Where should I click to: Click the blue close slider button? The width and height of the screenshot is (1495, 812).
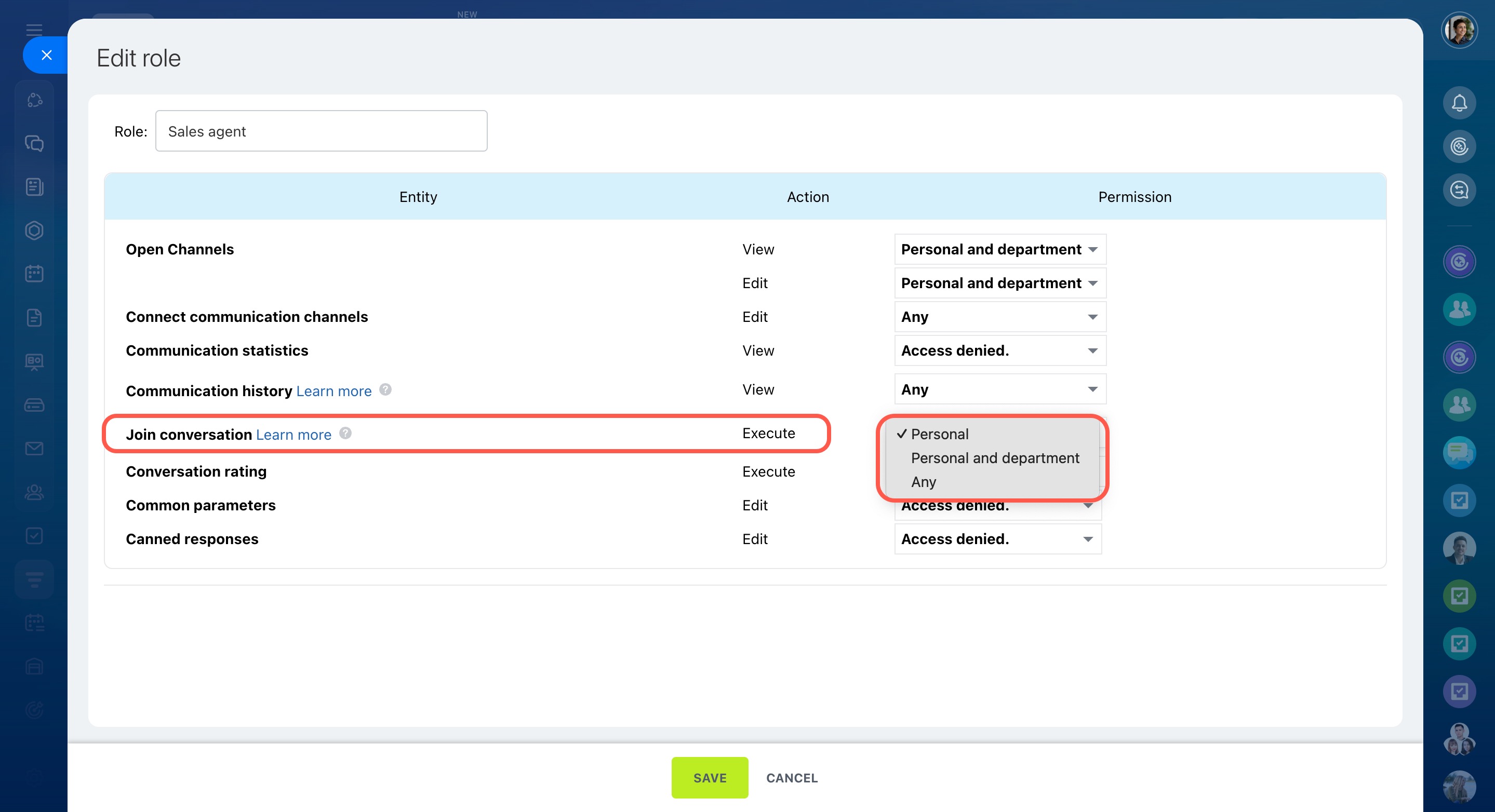point(46,55)
